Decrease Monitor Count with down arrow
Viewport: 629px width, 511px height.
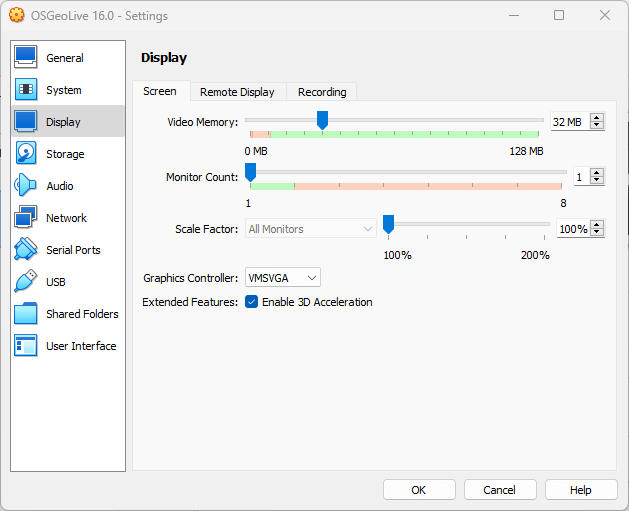click(597, 180)
